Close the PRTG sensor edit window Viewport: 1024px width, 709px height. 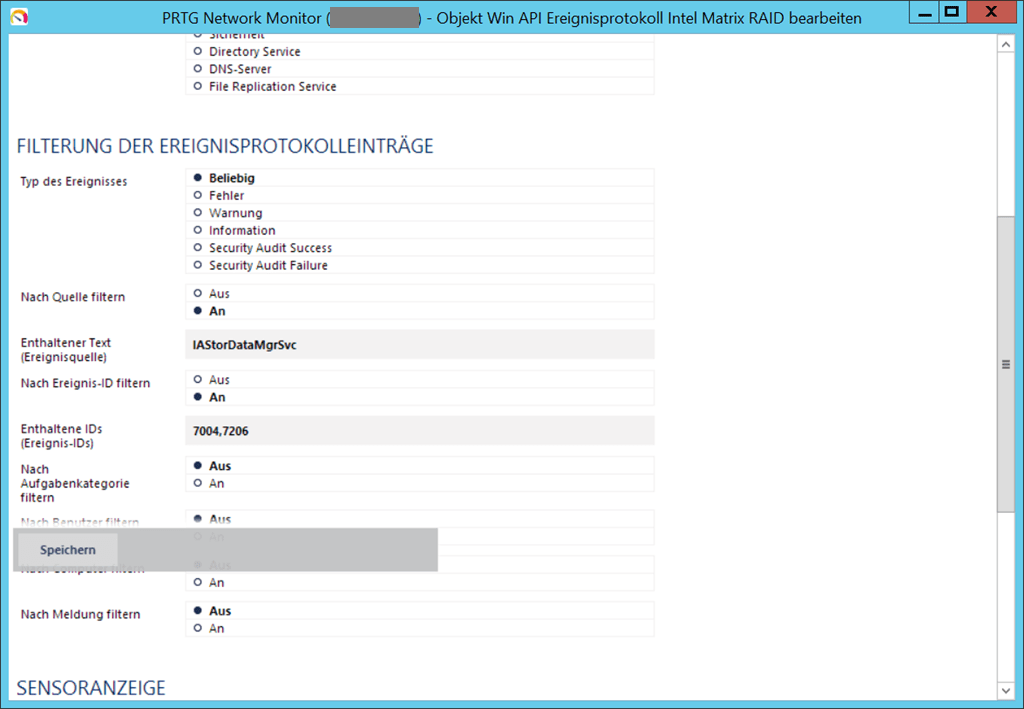click(990, 12)
